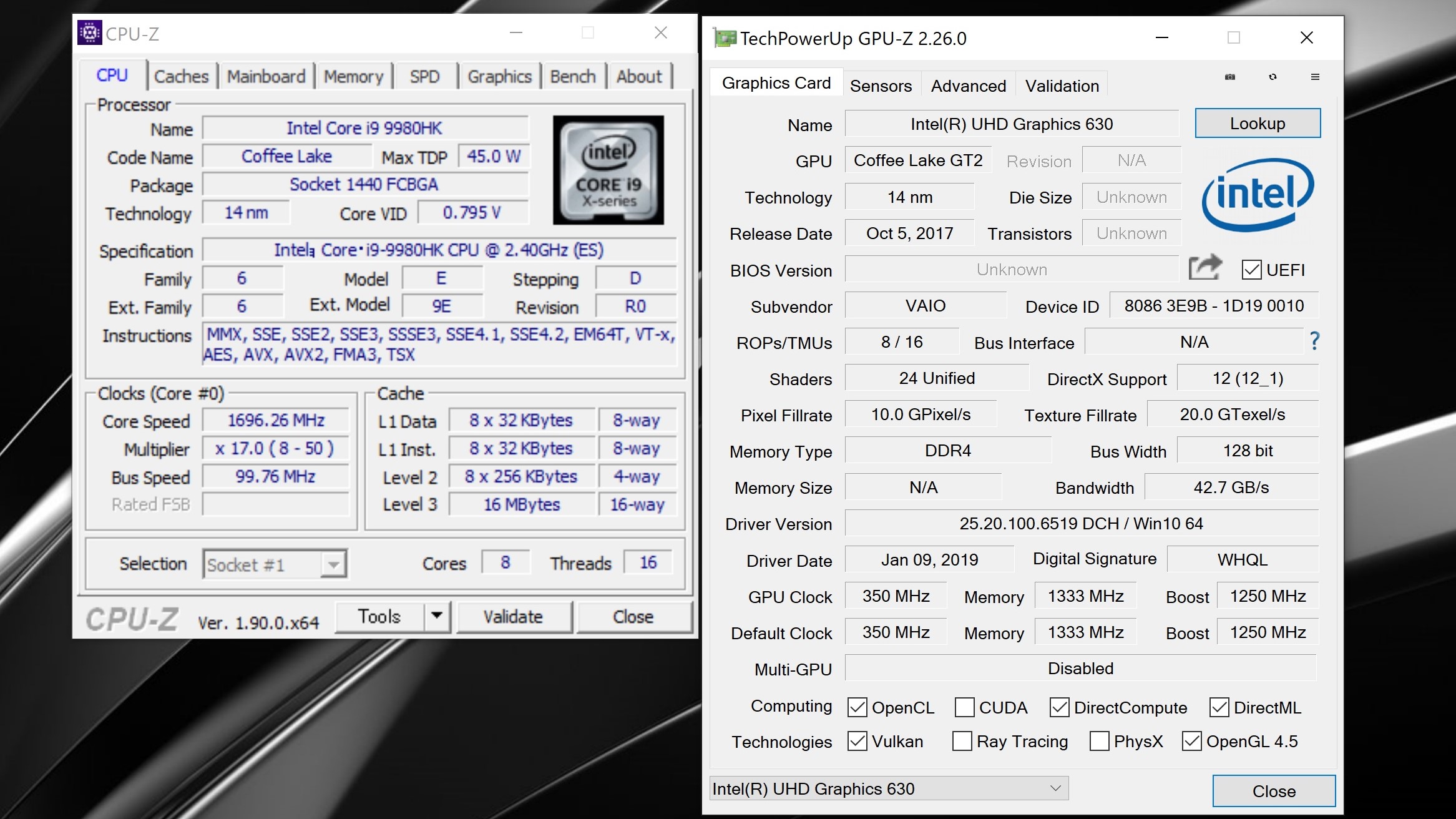This screenshot has height=819, width=1456.
Task: Click the Core i9 processor badge image
Action: point(608,170)
